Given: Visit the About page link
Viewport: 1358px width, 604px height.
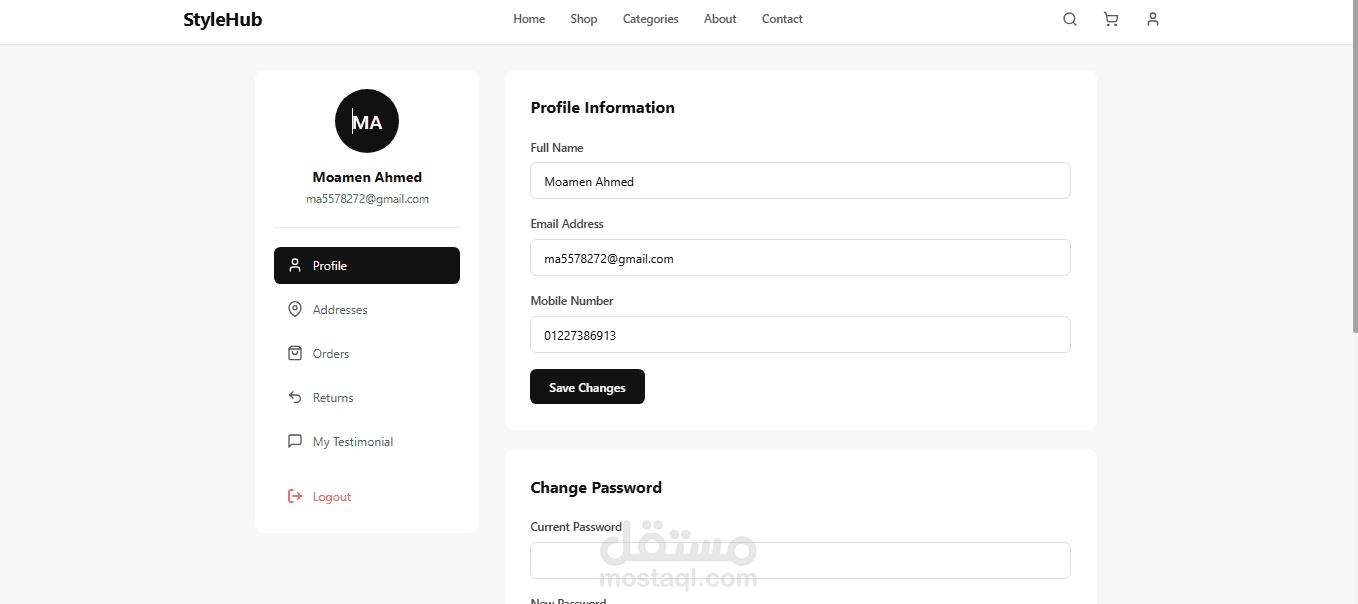Looking at the screenshot, I should [720, 19].
